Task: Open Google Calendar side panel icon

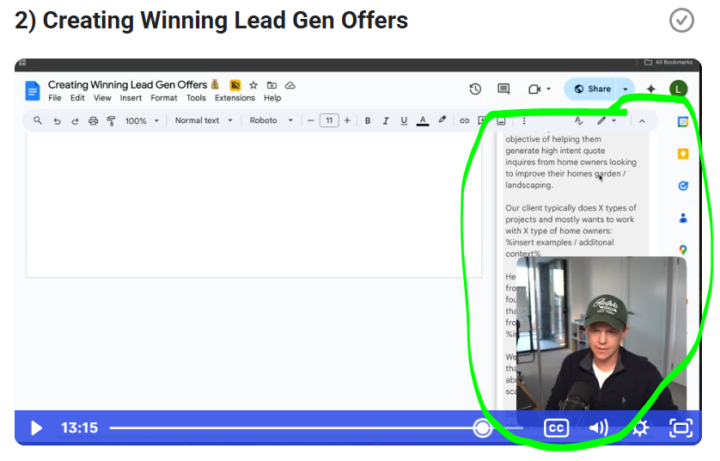Action: (x=683, y=122)
